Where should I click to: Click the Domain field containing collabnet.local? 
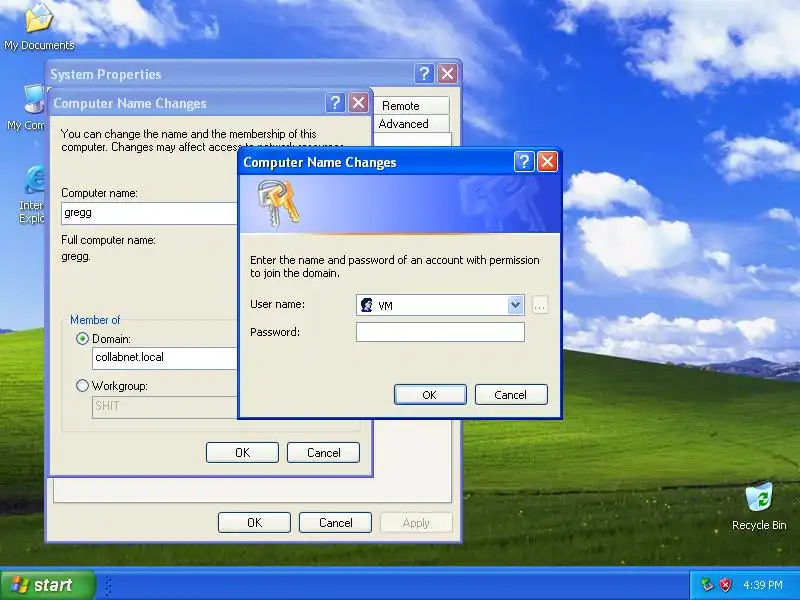[x=165, y=358]
